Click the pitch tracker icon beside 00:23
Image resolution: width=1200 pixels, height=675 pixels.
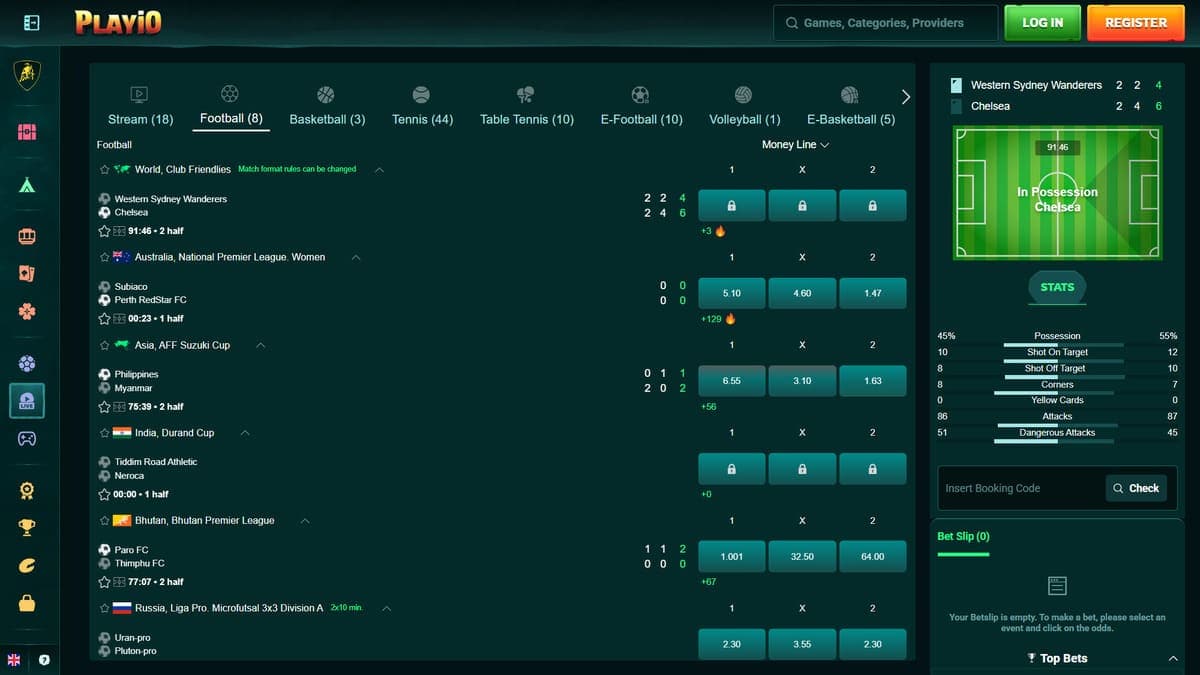click(x=119, y=319)
